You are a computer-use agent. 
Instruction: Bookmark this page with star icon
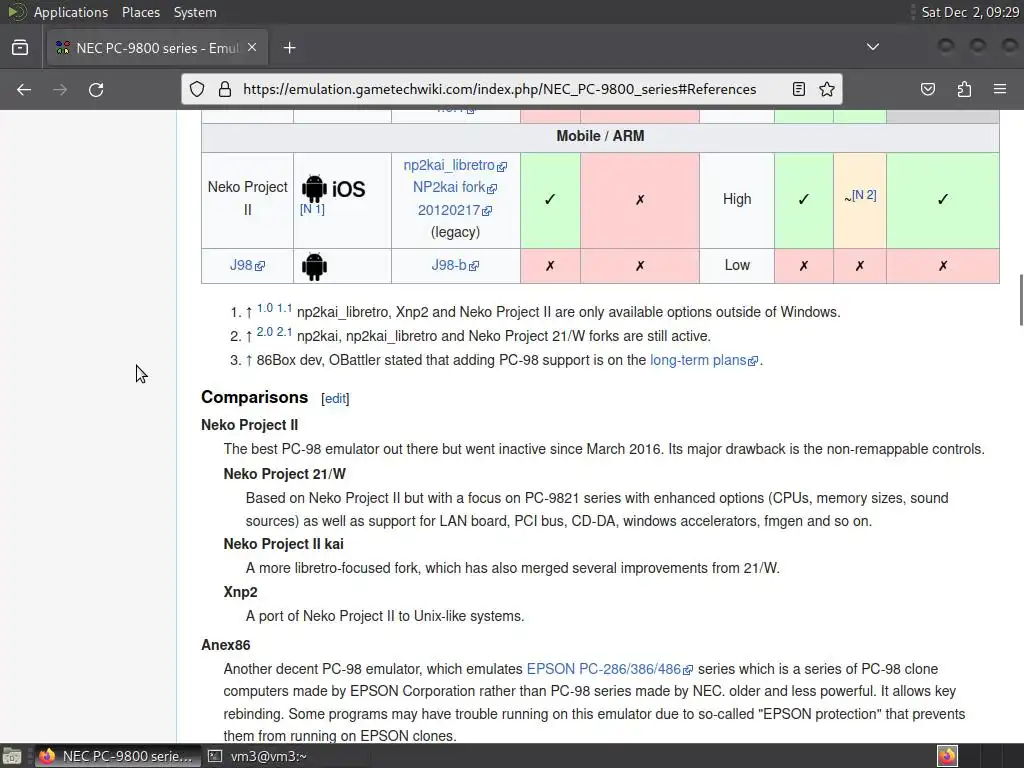coord(827,89)
